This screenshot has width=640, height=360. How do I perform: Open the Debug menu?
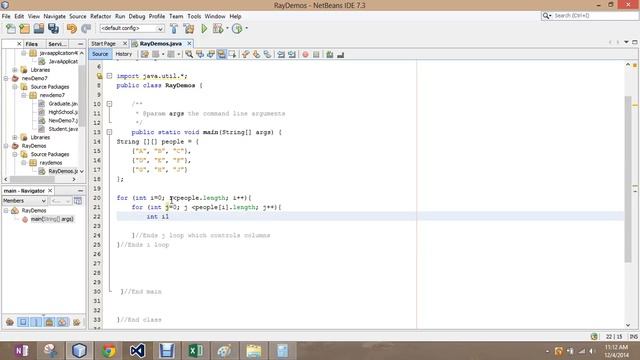point(137,16)
